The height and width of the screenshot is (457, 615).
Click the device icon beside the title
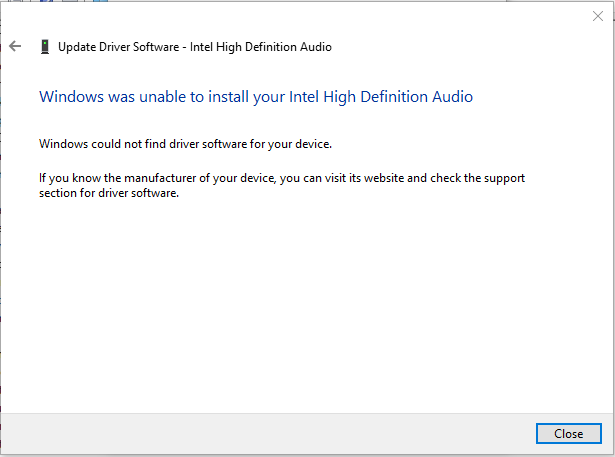pos(45,47)
